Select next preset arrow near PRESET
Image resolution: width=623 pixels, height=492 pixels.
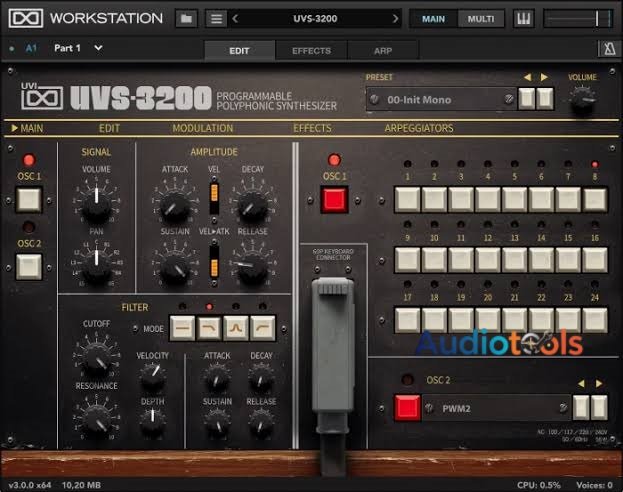(x=544, y=77)
